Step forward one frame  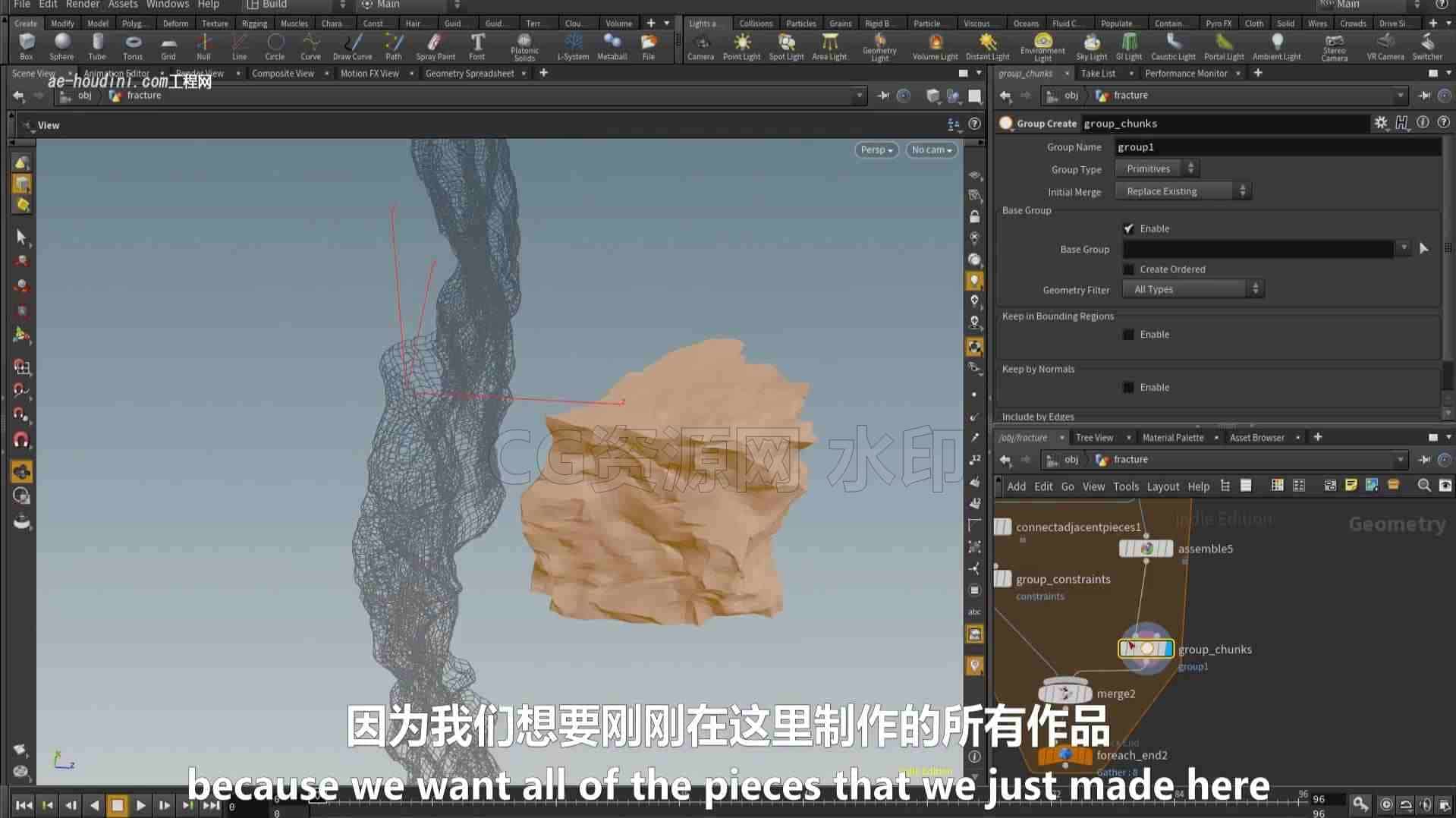pos(164,805)
